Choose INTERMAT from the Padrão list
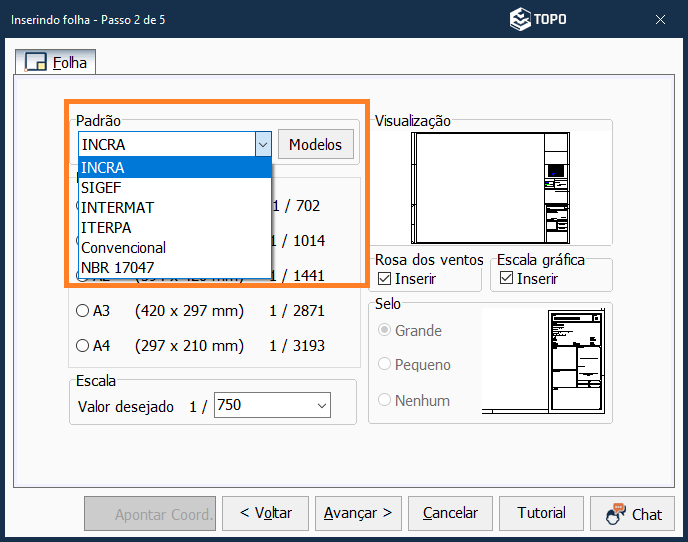 (118, 207)
